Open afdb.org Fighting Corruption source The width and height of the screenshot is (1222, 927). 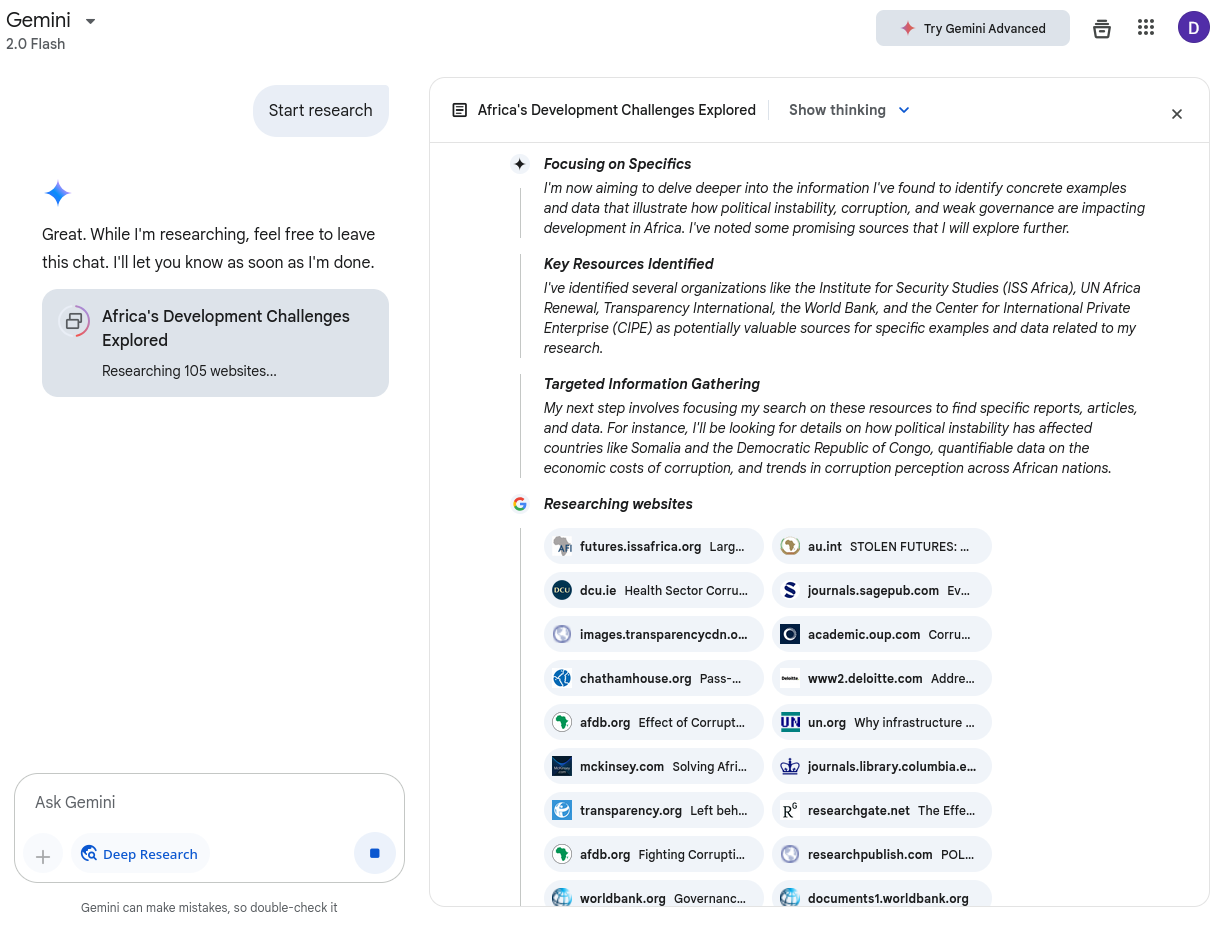(x=654, y=854)
